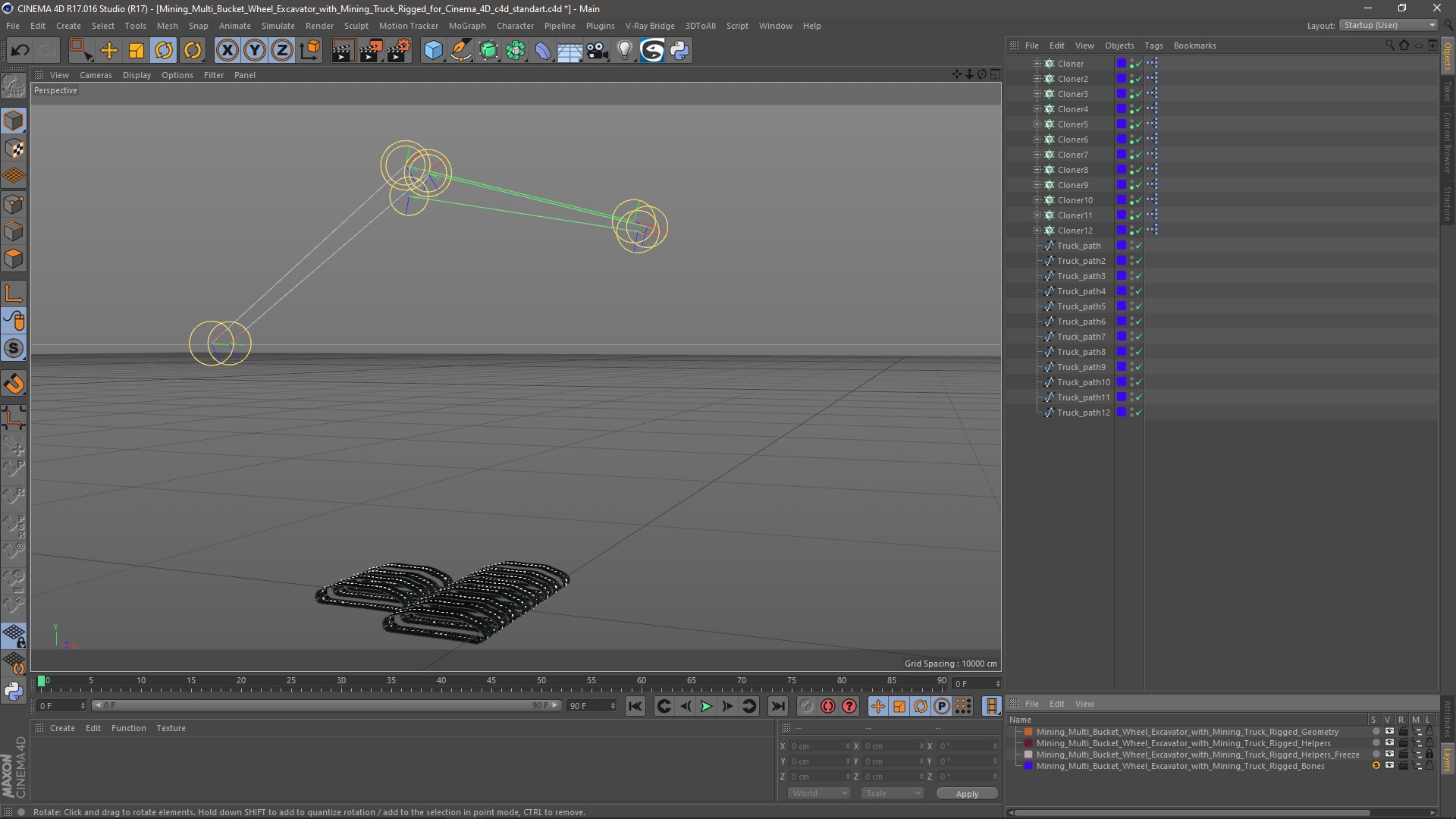
Task: Expand the Cloner object
Action: [x=1037, y=64]
